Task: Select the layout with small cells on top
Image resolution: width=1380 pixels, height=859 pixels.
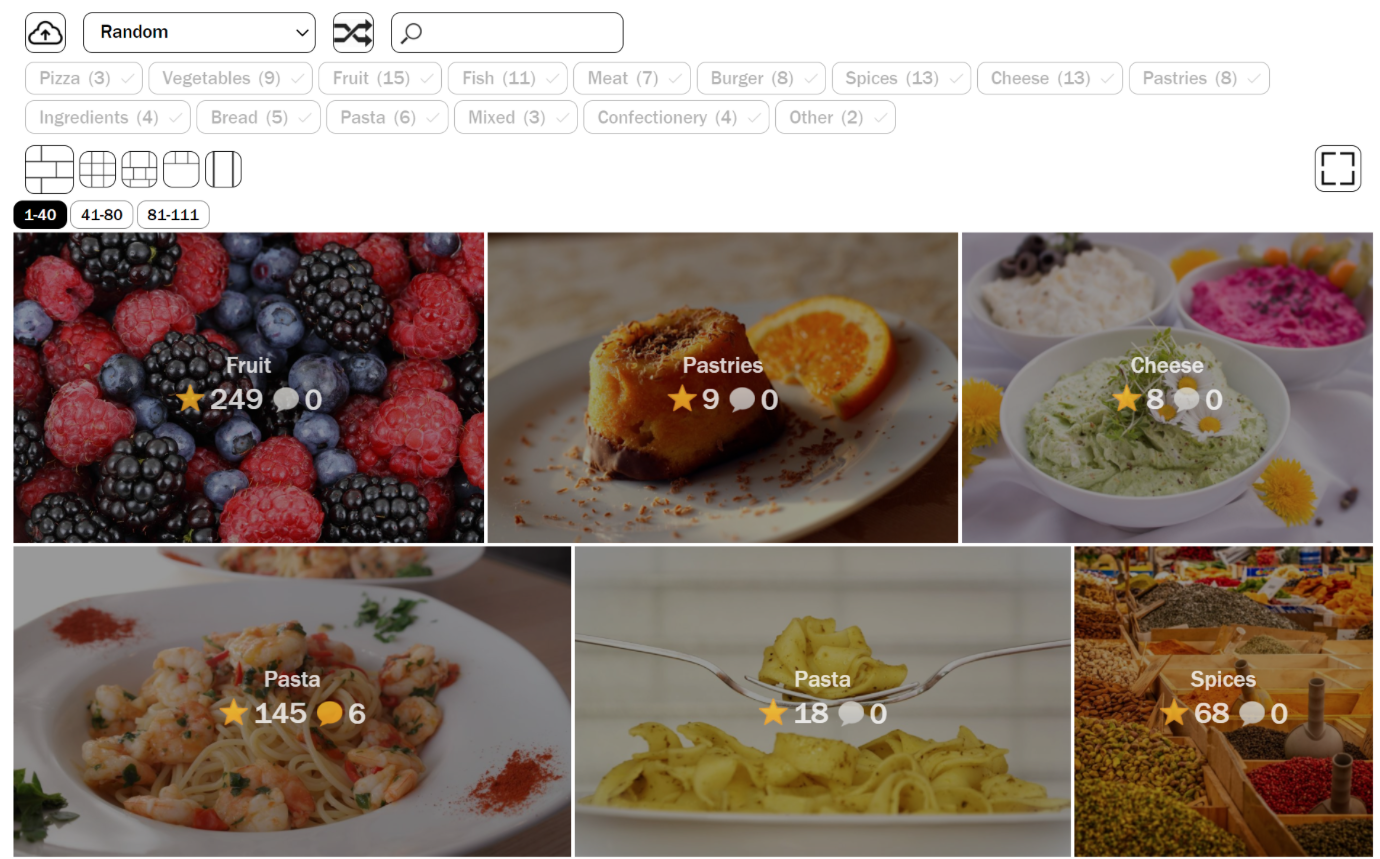Action: (182, 169)
